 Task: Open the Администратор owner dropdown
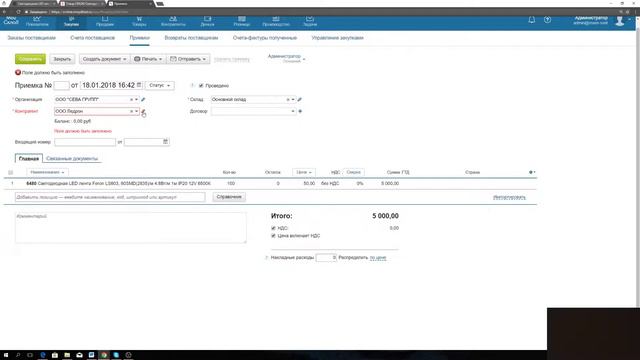pos(286,58)
